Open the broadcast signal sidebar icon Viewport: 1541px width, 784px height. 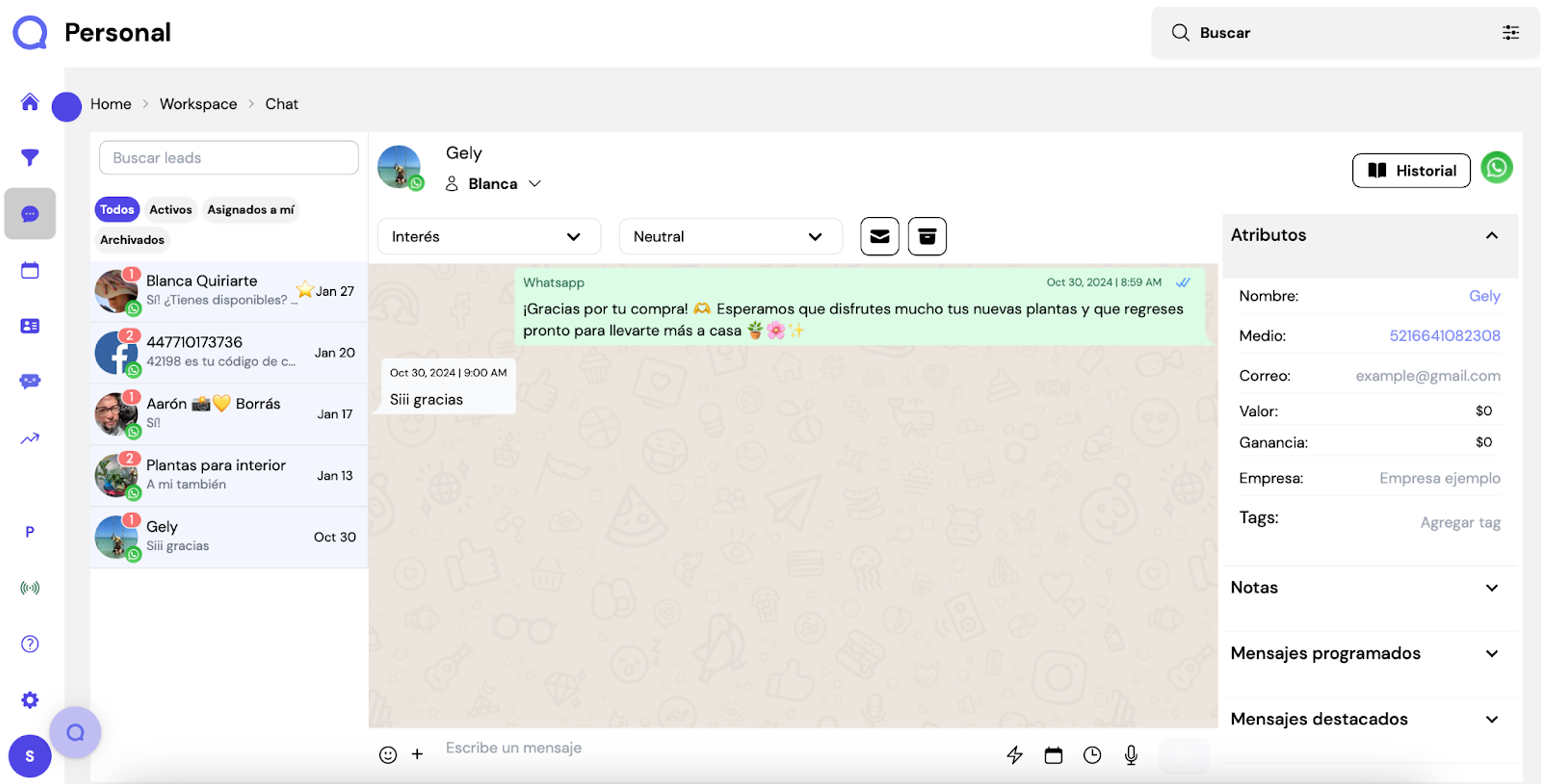(x=30, y=588)
